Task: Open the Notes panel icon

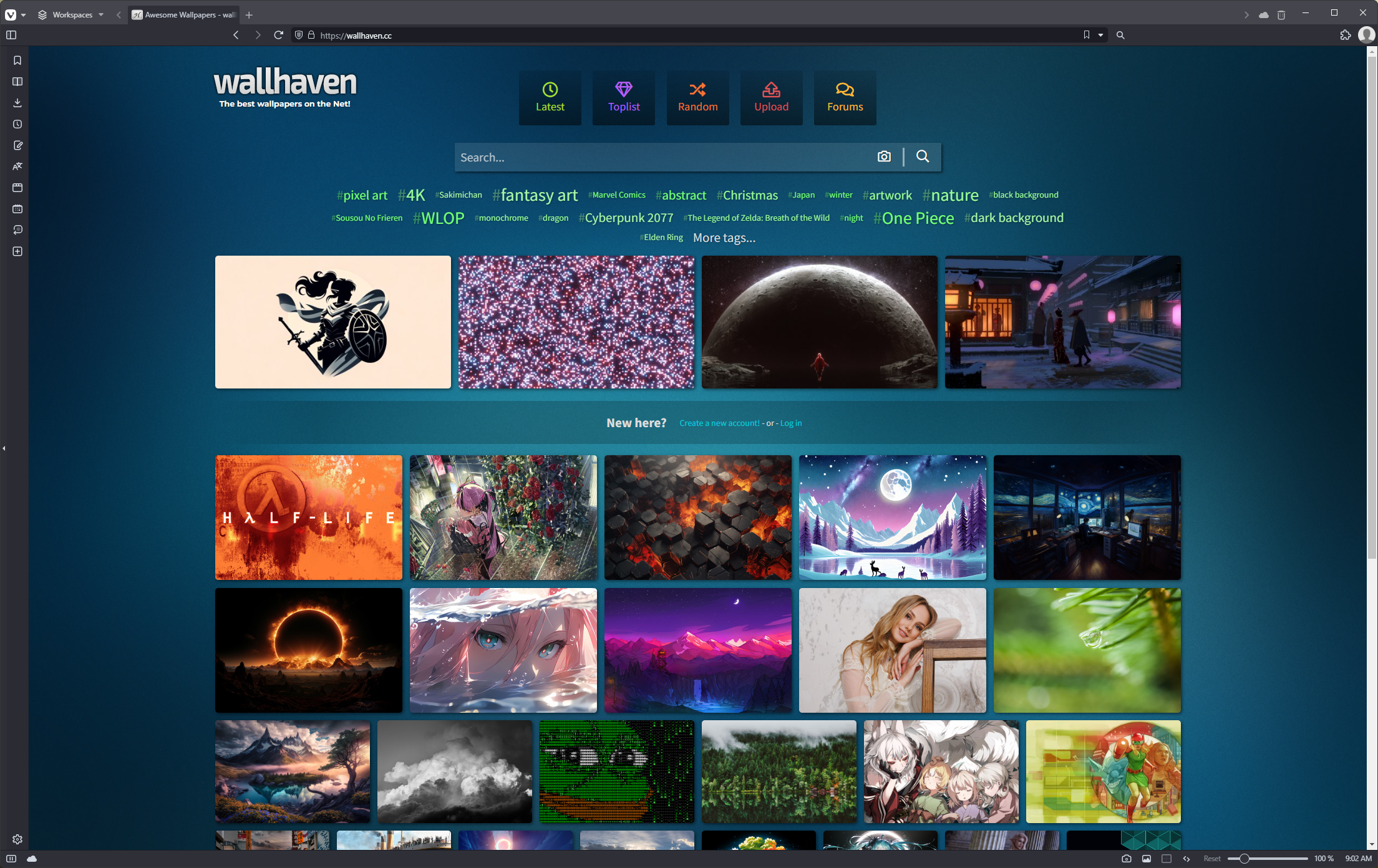Action: click(x=17, y=145)
